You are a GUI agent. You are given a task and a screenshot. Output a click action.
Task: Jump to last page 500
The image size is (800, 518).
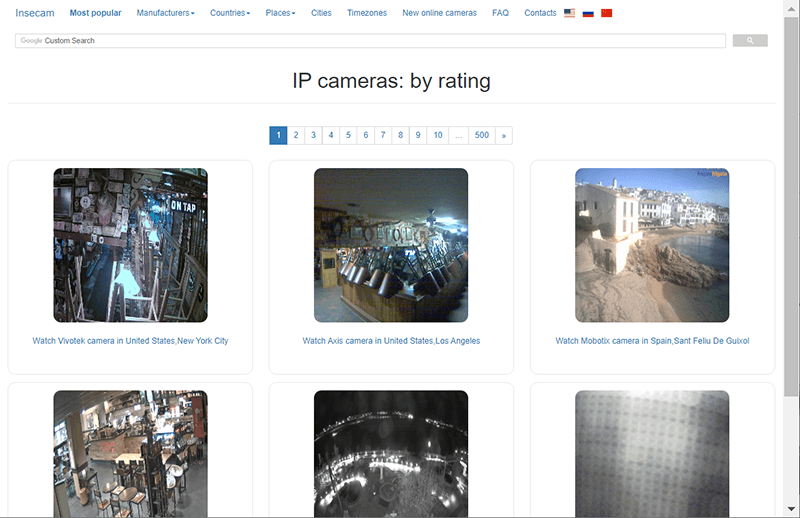(x=482, y=135)
